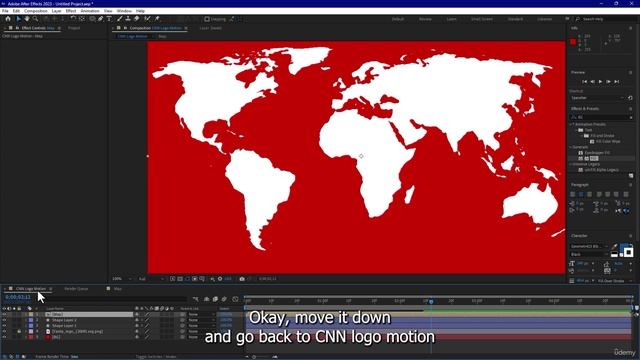Collapse the Obsolete Legacy effects group
This screenshot has height=360, width=640.
[571, 164]
